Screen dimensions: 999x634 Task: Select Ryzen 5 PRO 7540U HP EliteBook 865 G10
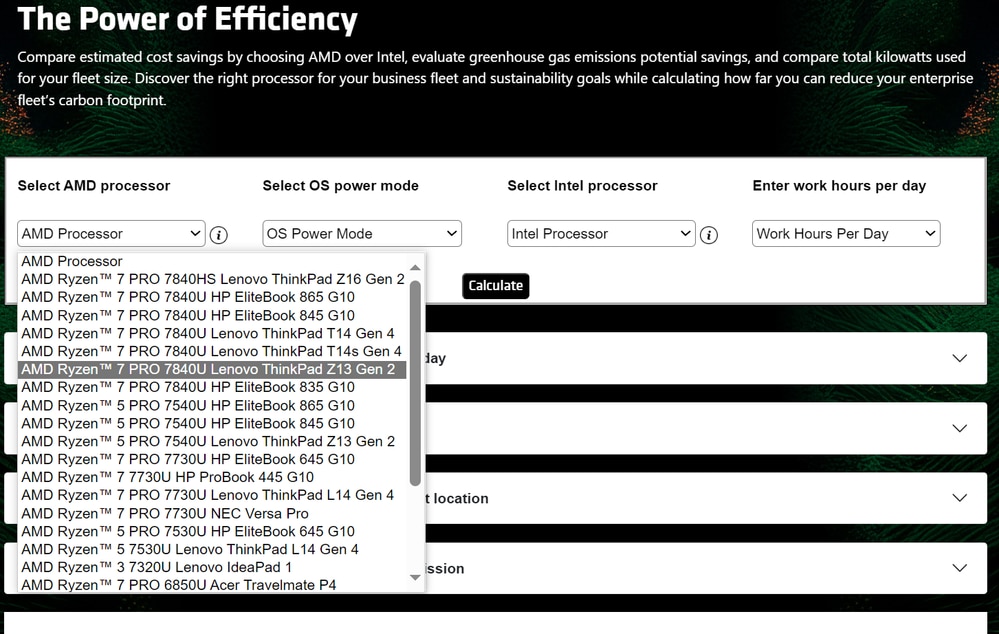[x=212, y=405]
